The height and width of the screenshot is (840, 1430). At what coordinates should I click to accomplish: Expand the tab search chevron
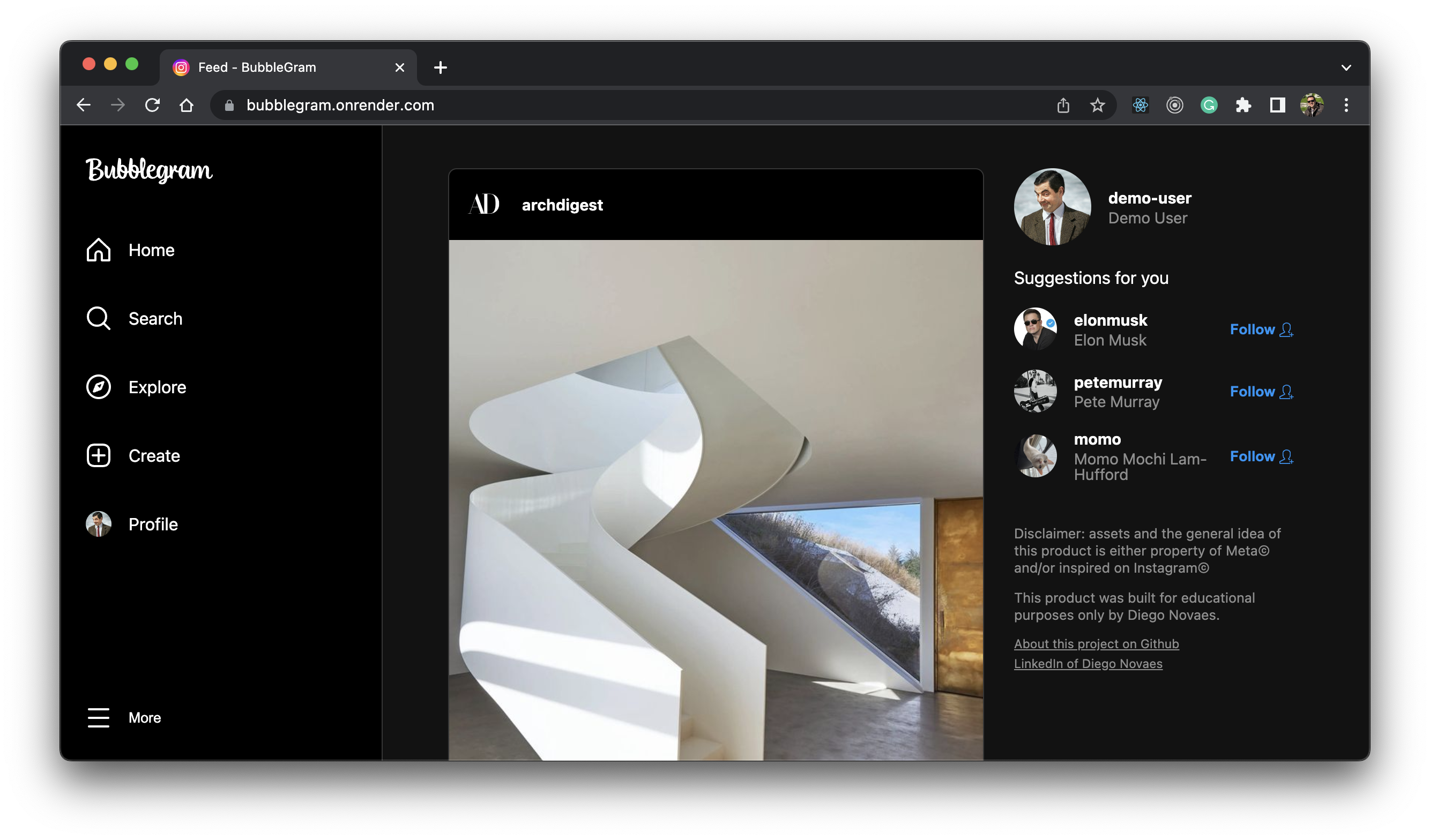[1346, 67]
